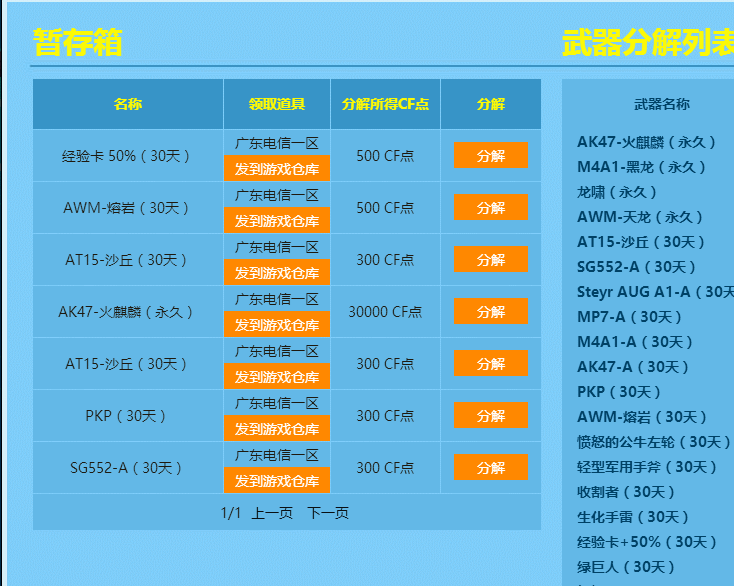
Task: Click 武器名称 list header
Action: pos(661,104)
